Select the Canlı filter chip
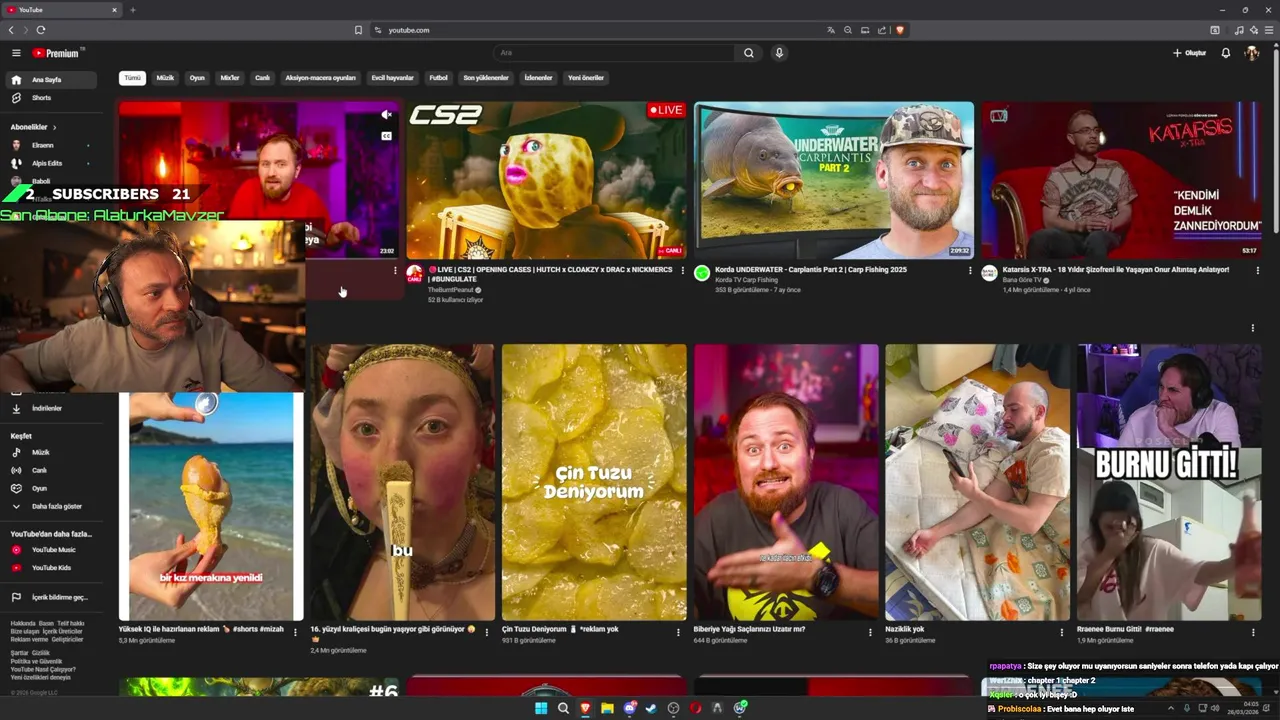The height and width of the screenshot is (720, 1280). (262, 78)
